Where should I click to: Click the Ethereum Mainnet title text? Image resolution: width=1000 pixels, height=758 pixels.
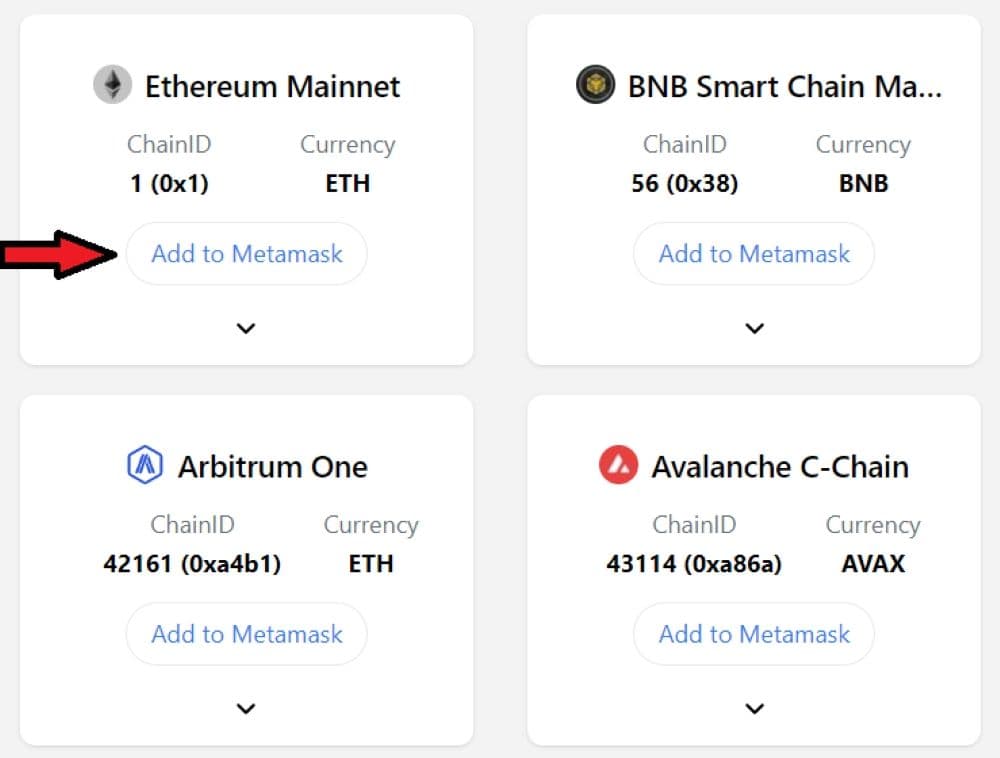[x=272, y=86]
